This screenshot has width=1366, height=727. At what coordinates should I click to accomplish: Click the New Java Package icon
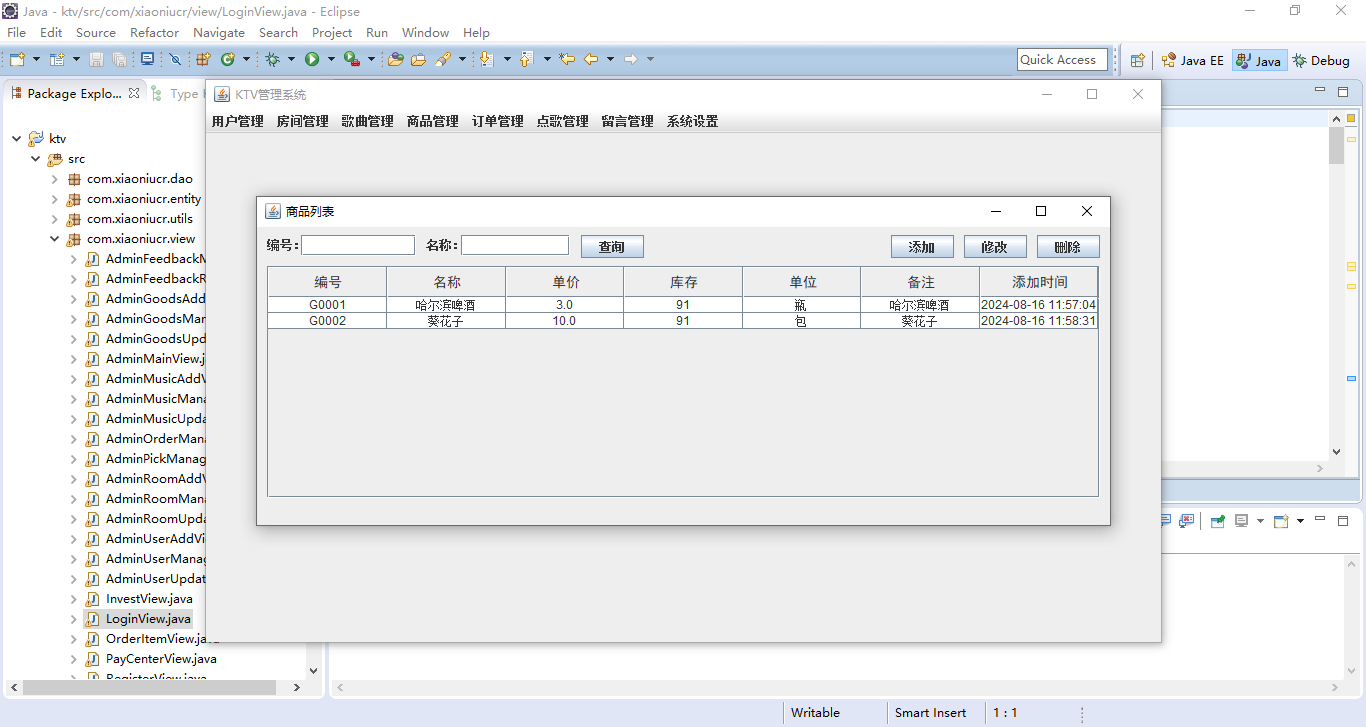tap(203, 60)
